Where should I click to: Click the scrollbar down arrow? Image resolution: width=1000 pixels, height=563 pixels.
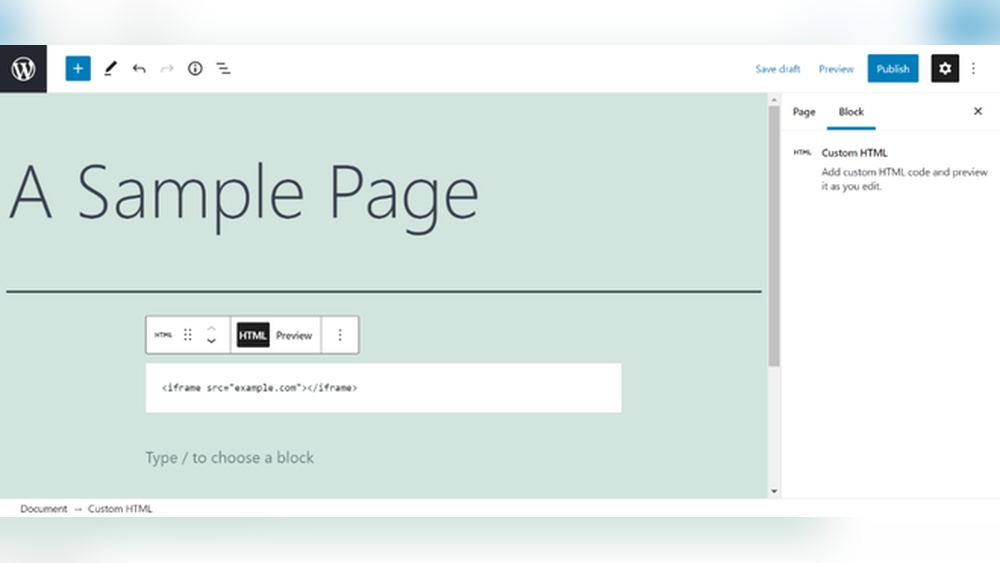(774, 492)
